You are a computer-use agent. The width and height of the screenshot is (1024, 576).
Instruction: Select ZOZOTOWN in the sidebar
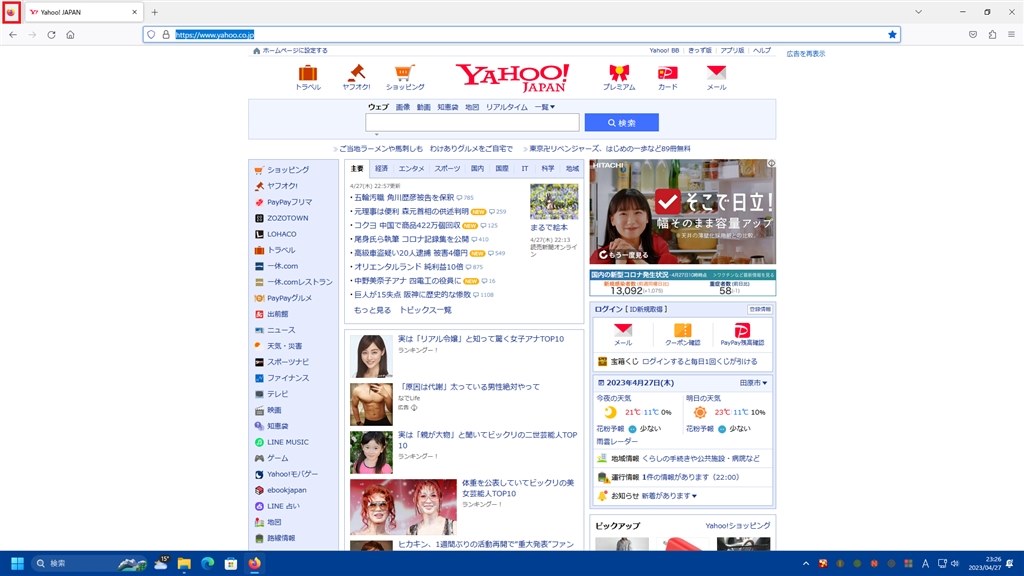(287, 218)
